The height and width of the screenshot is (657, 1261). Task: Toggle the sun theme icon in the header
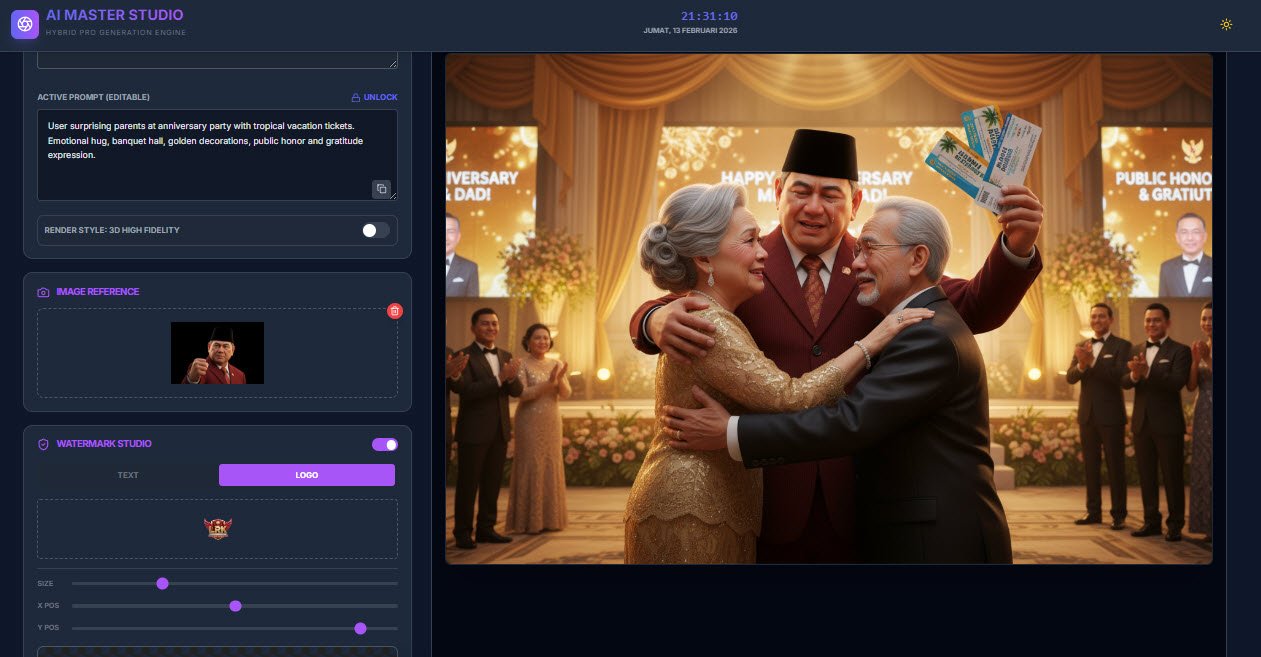click(x=1226, y=24)
